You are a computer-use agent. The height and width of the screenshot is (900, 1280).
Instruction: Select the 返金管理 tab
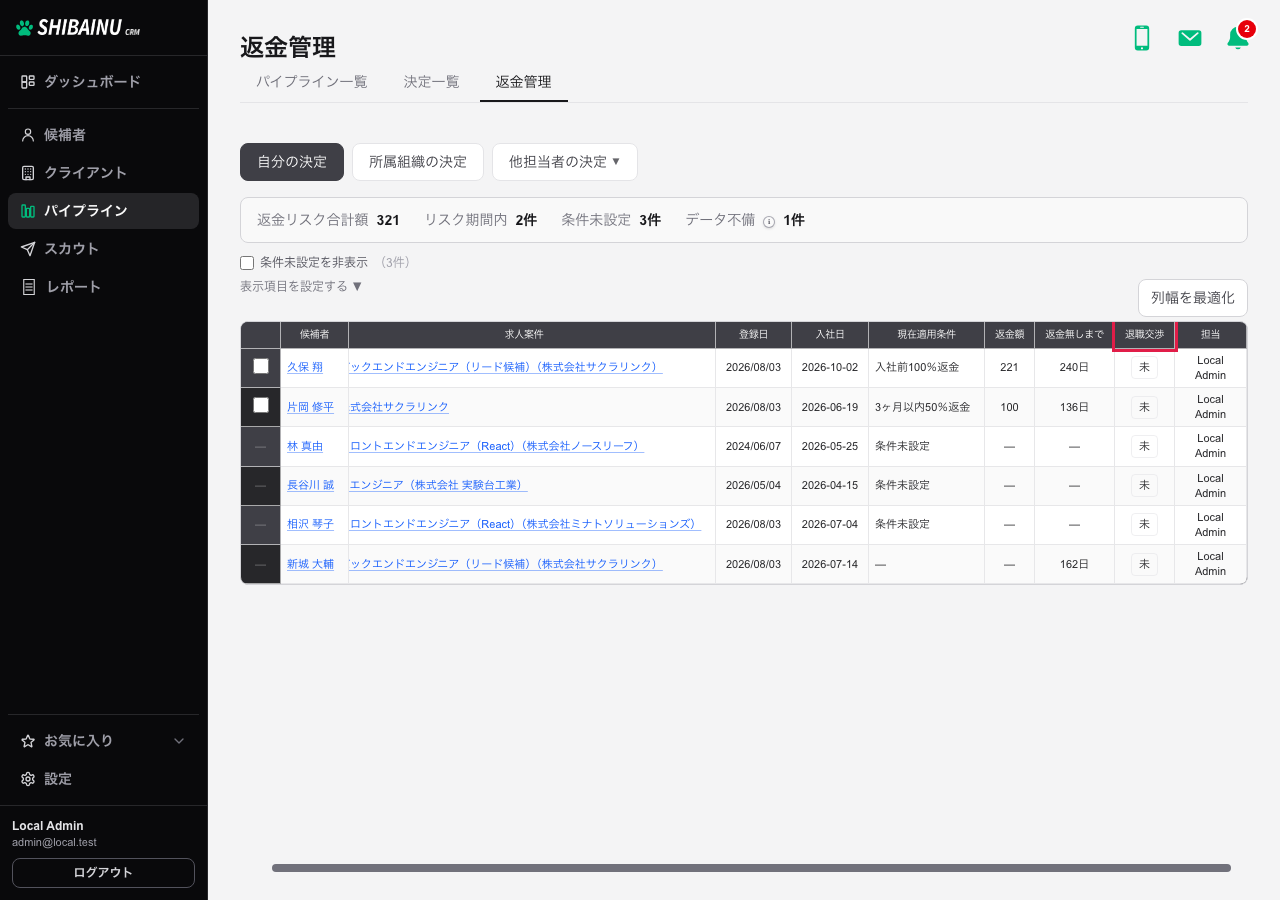(524, 82)
